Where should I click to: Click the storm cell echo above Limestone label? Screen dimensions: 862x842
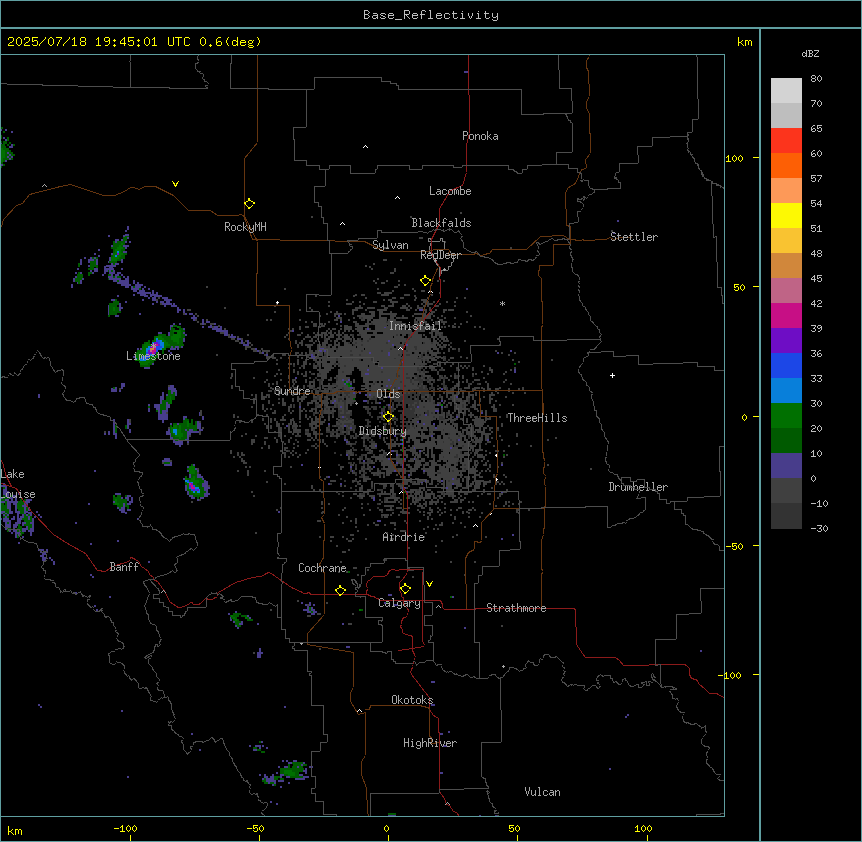coord(160,344)
